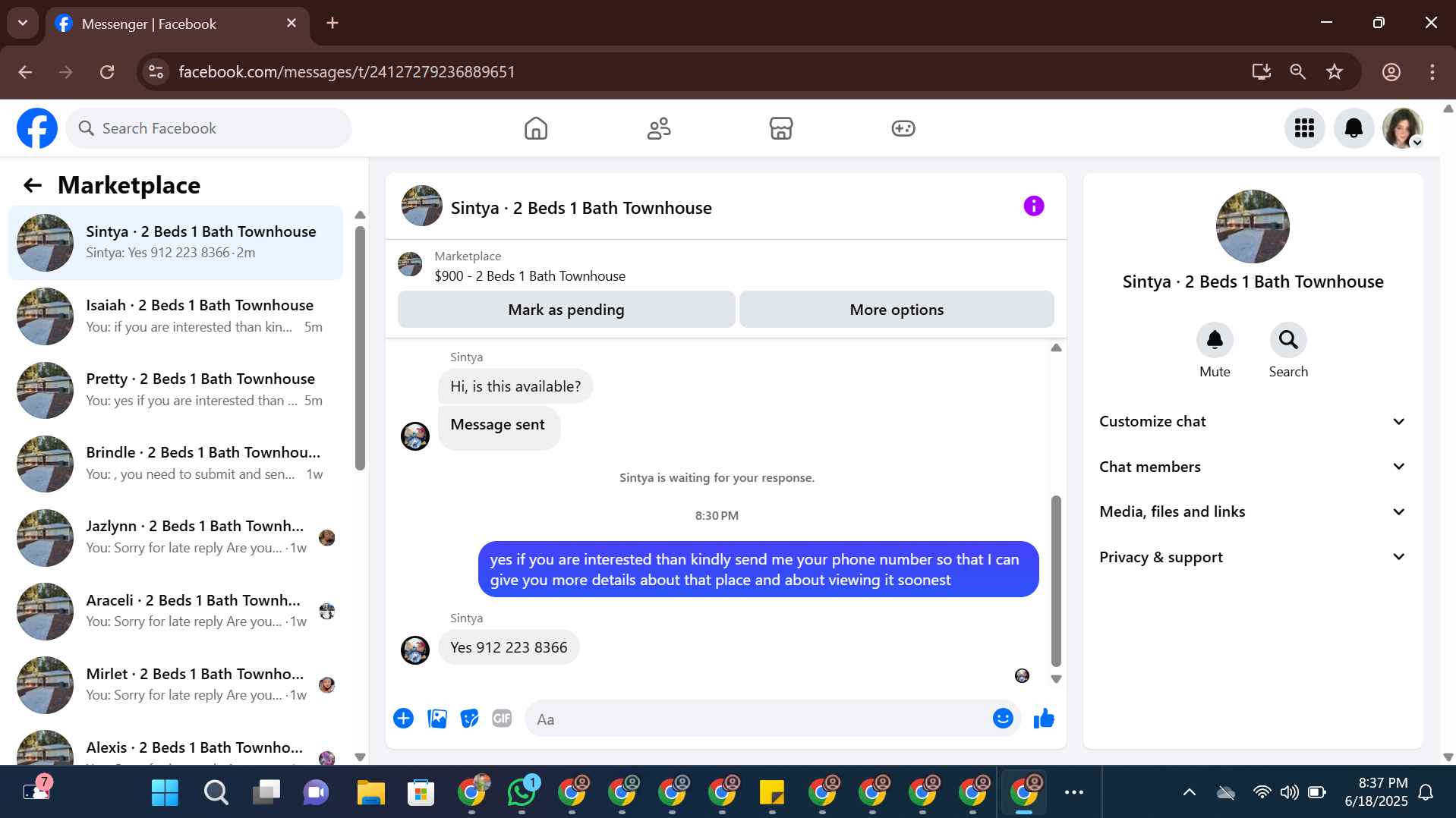Screen dimensions: 1456x818
Task: Click Sintya's avatar beside the phone number message
Action: point(415,650)
